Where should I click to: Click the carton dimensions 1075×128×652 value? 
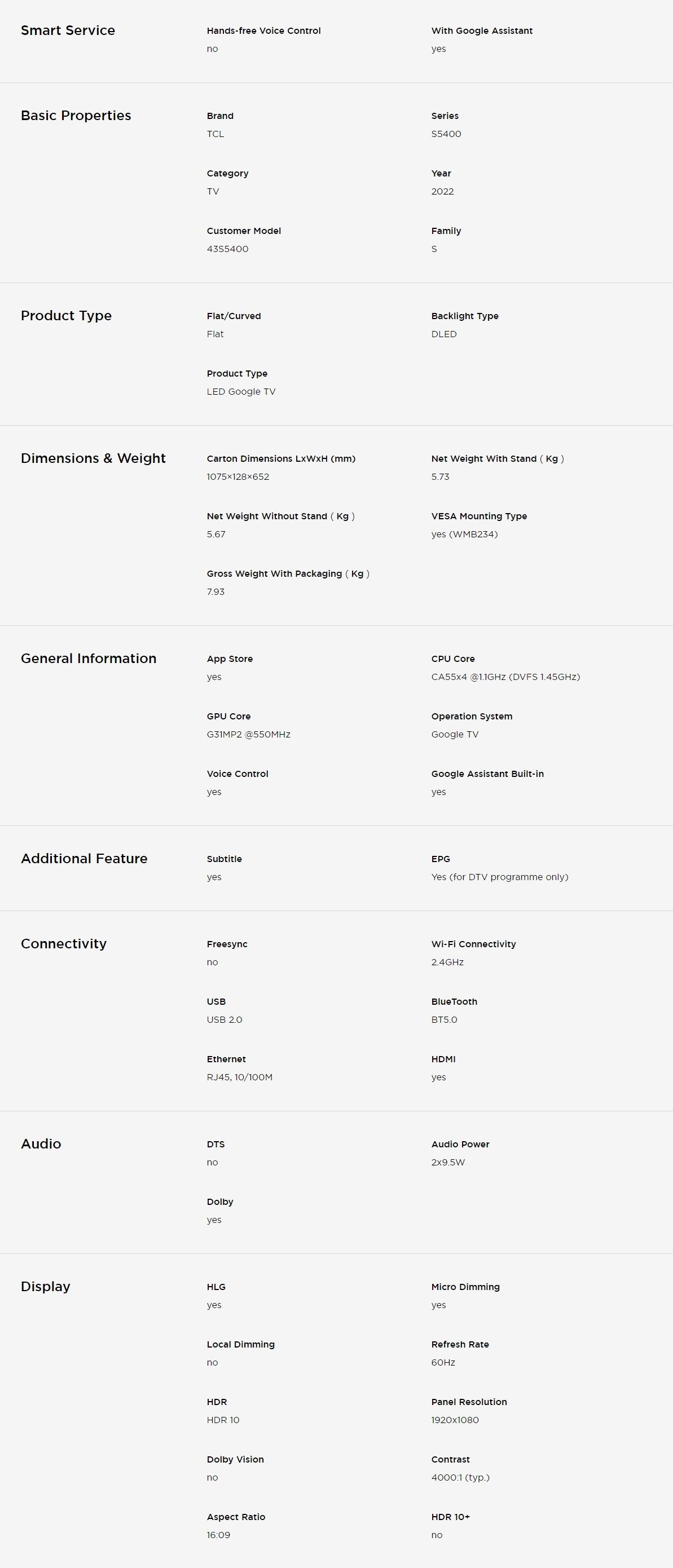point(237,476)
